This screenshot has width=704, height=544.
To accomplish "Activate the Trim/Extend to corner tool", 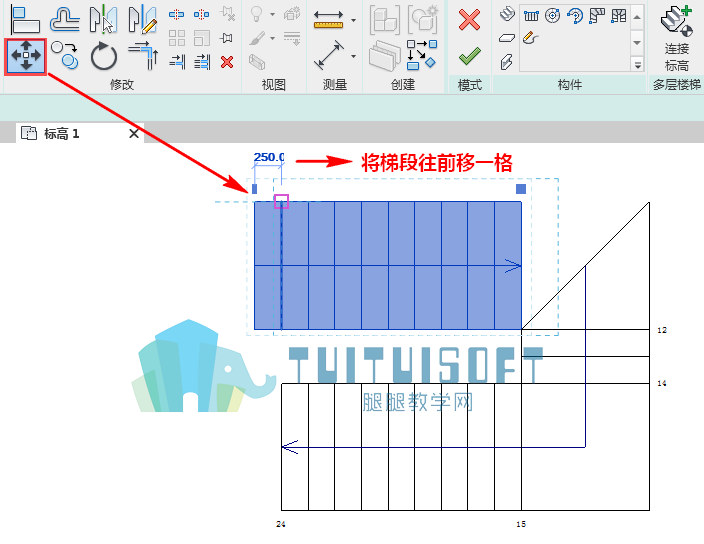I will pyautogui.click(x=143, y=56).
